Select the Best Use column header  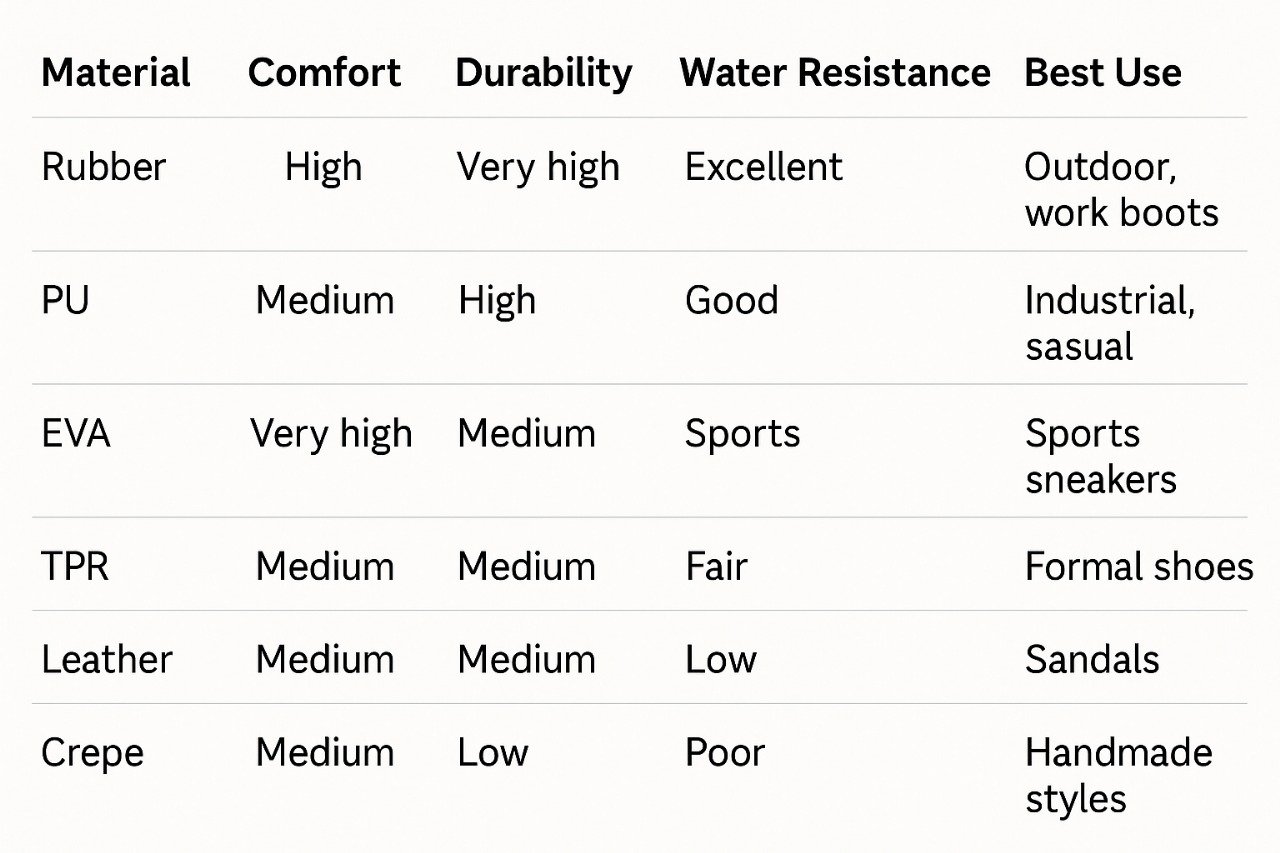point(1103,73)
